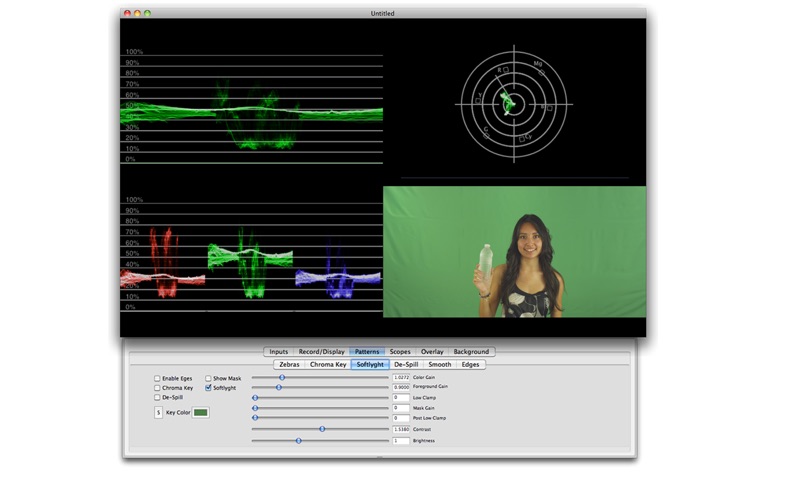This screenshot has height=500, width=800.
Task: Switch to the Record/Display tab
Action: [x=321, y=352]
